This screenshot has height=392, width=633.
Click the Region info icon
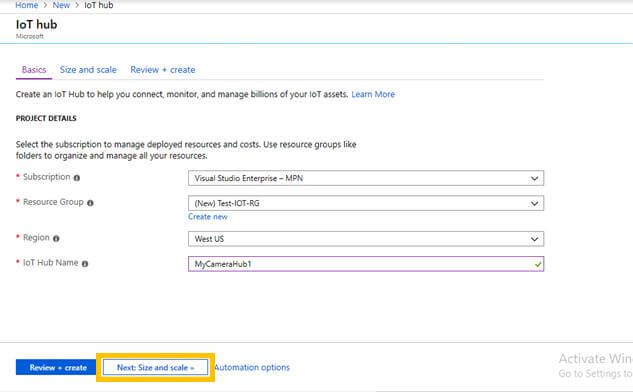pos(56,239)
